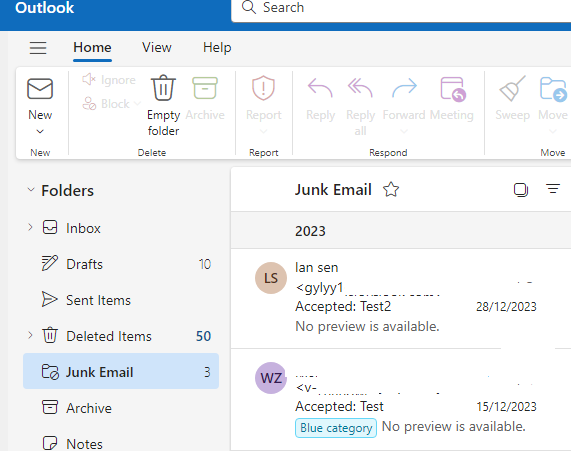587x451 pixels.
Task: Click the Ian sen sender name
Action: [316, 268]
